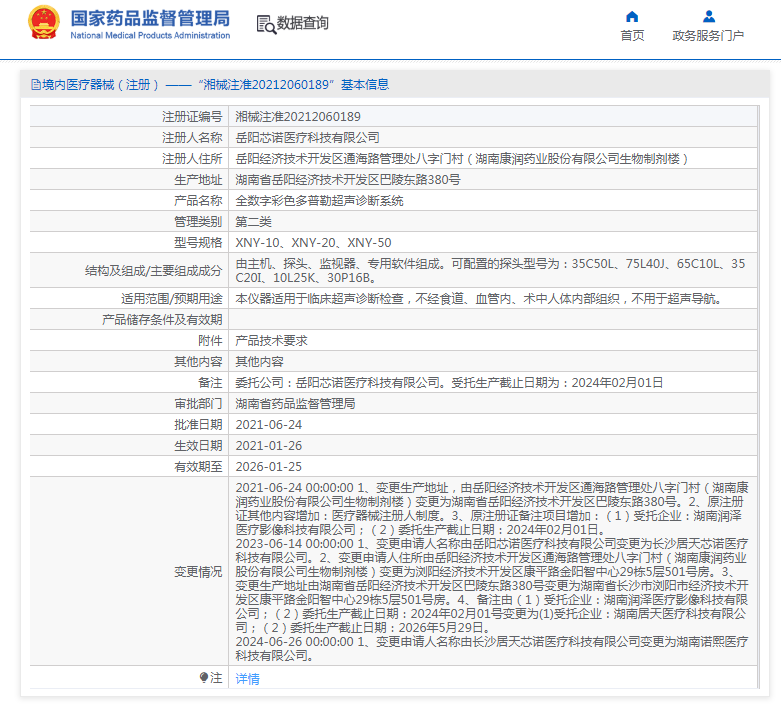Click the approval date 2021-06-24
Image resolution: width=781 pixels, height=709 pixels.
pos(268,425)
